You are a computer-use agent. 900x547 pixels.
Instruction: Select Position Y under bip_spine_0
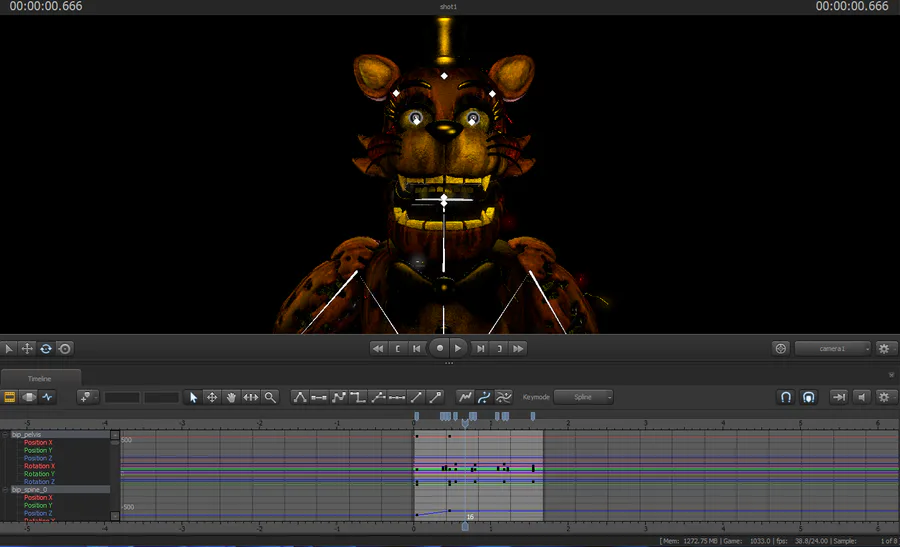coord(38,505)
